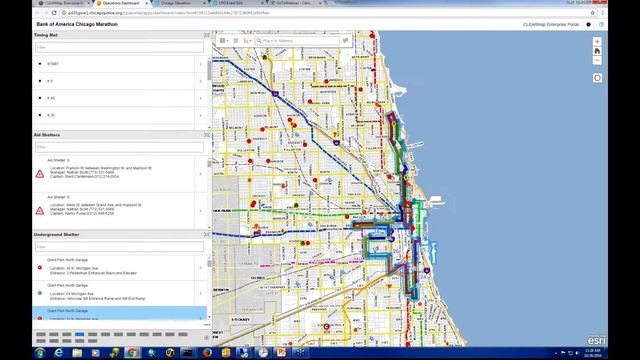Reset map to home extent
Viewport: 640px width, 360px height.
(x=597, y=51)
